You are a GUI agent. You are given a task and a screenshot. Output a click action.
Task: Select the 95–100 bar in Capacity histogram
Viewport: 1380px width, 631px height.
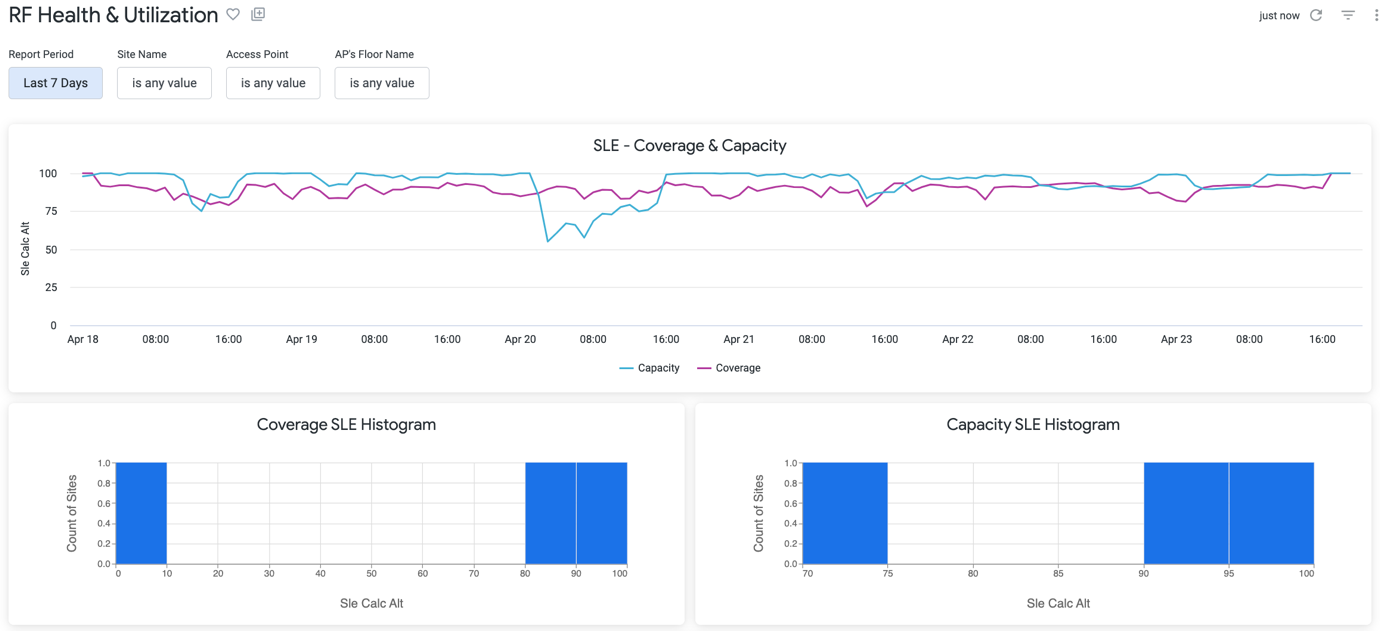1271,513
